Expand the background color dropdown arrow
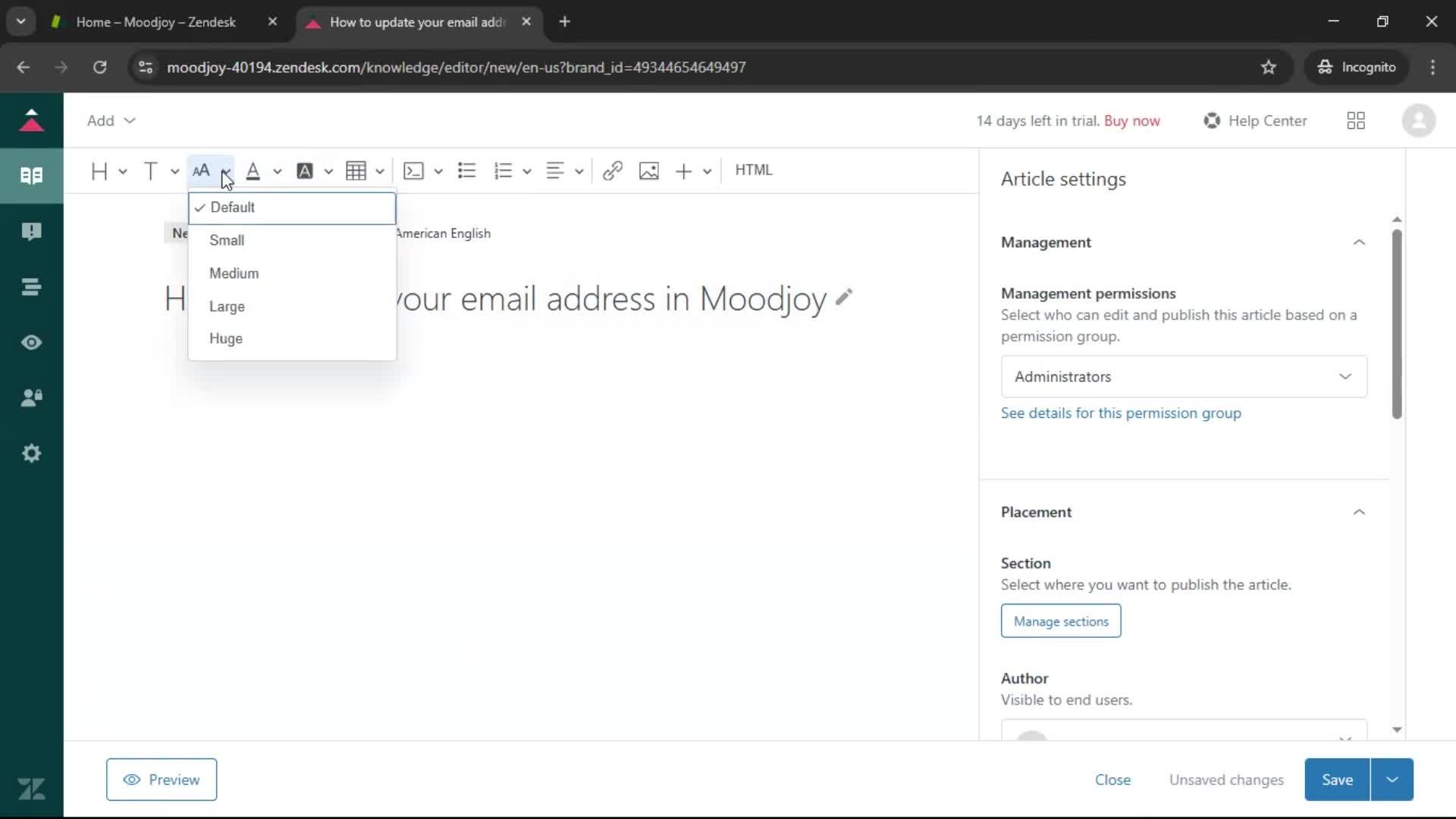The width and height of the screenshot is (1456, 819). tap(328, 171)
